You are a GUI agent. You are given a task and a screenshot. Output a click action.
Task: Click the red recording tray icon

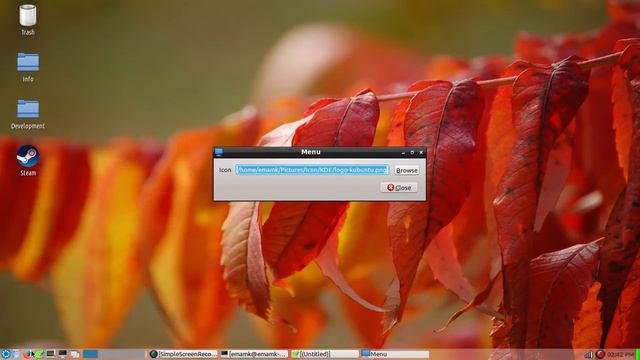coord(600,354)
